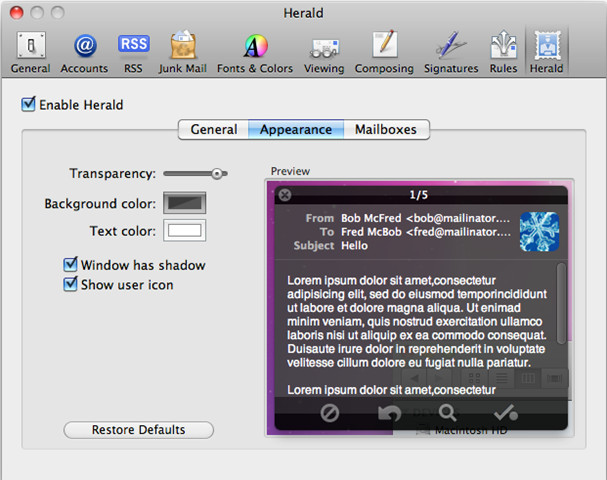
Task: Click the Transparency slider knob
Action: [x=217, y=174]
